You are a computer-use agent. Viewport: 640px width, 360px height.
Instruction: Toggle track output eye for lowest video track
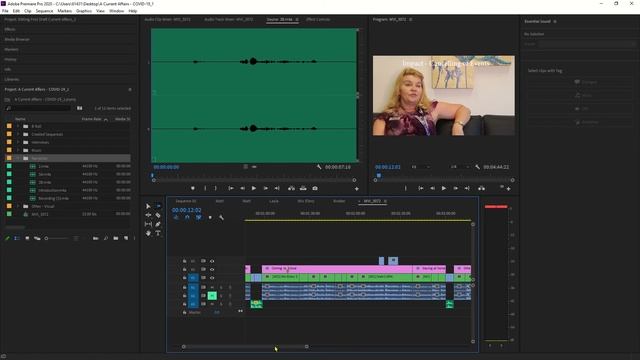[x=212, y=278]
